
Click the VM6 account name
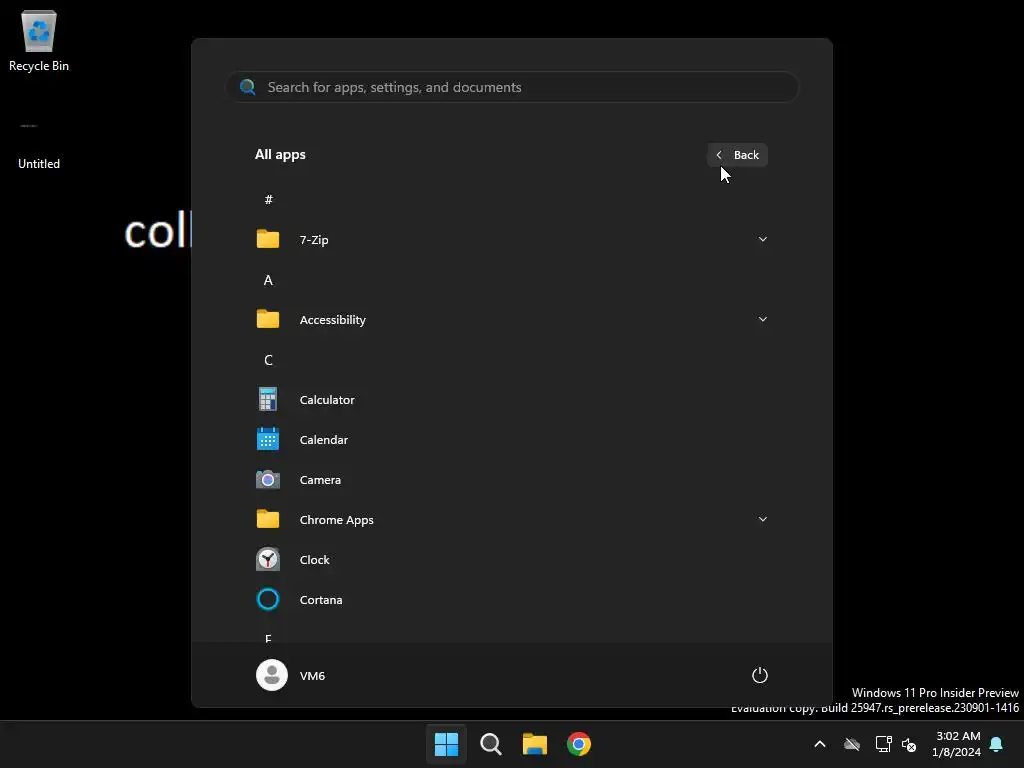coord(312,676)
